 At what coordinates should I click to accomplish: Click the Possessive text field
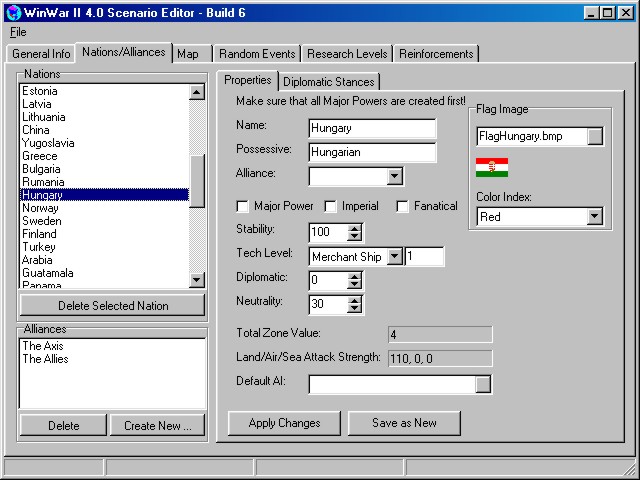[372, 152]
